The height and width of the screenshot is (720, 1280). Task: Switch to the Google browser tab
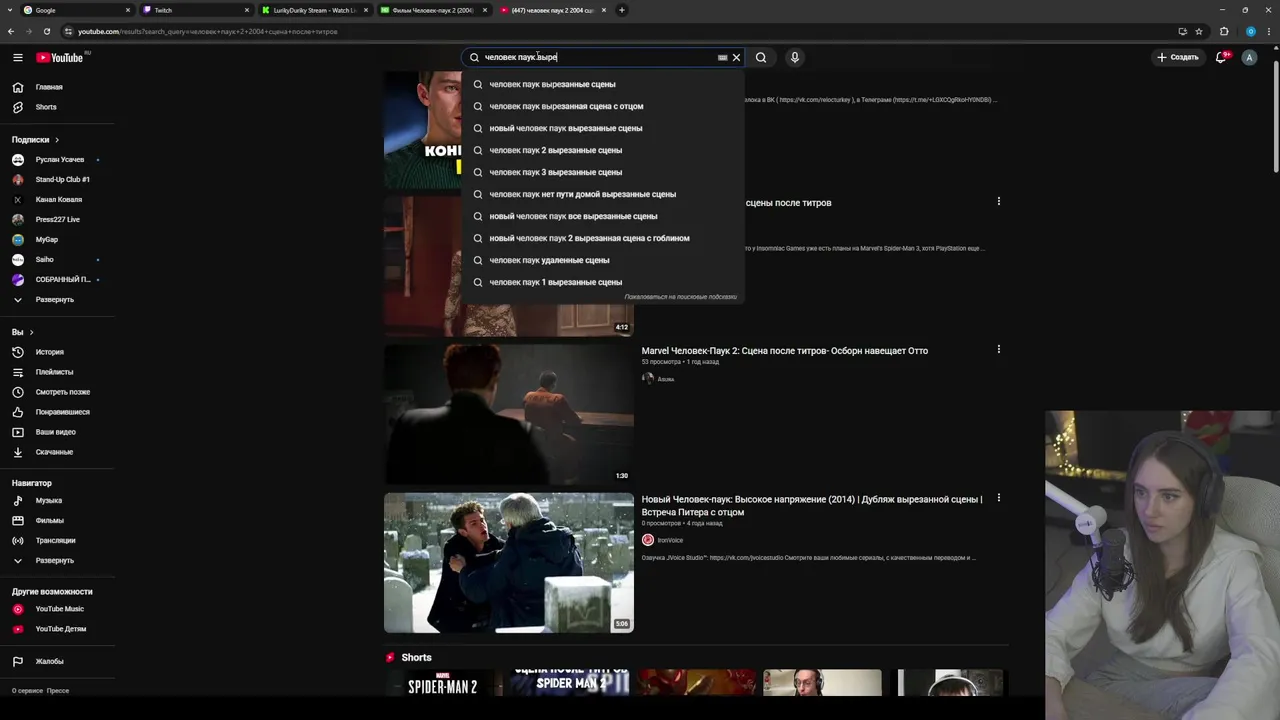tap(77, 10)
